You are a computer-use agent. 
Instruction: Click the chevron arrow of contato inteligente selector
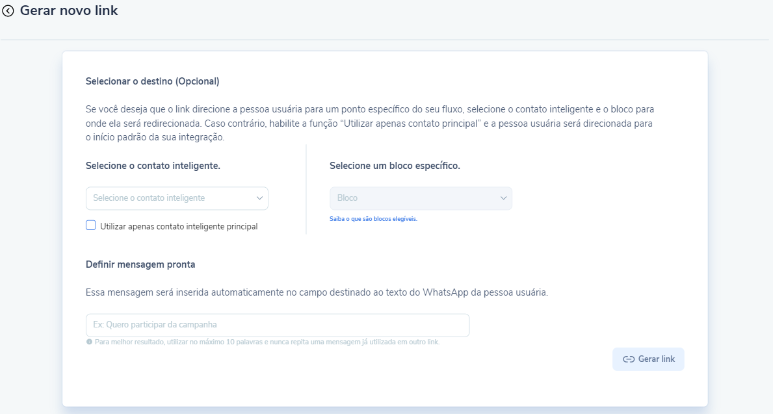coord(260,198)
